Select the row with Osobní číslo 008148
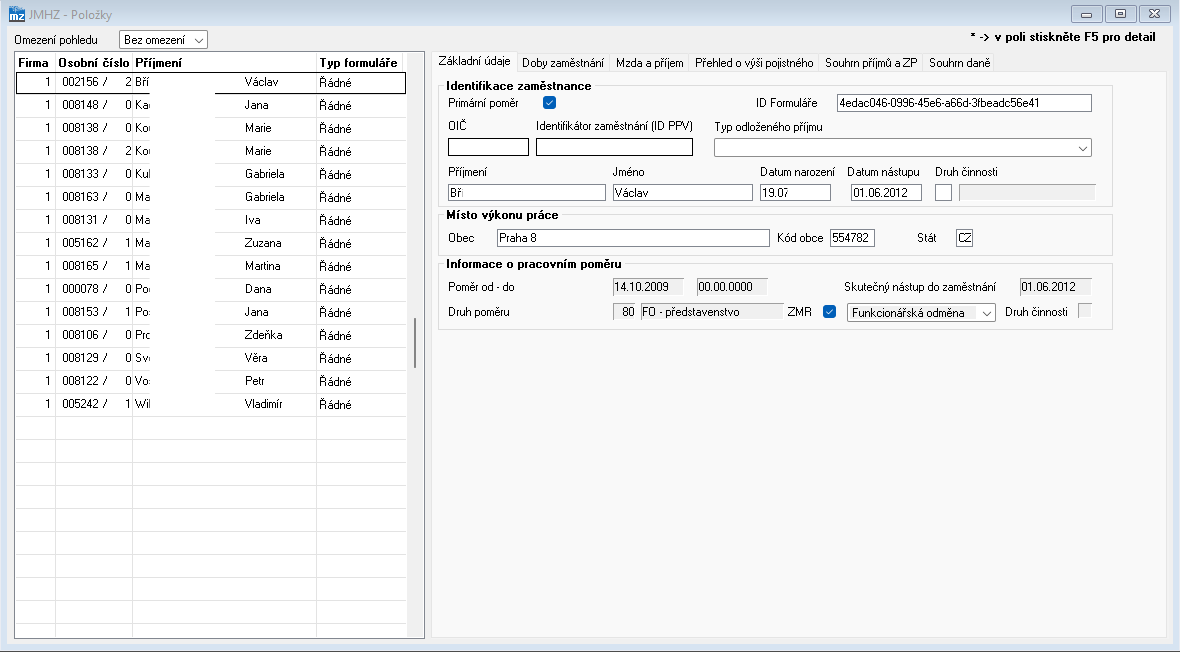The image size is (1180, 652). 211,105
